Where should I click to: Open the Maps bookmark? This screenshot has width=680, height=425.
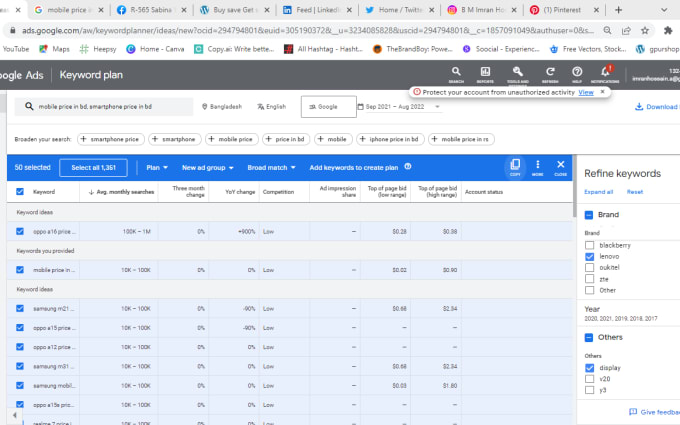tap(54, 49)
